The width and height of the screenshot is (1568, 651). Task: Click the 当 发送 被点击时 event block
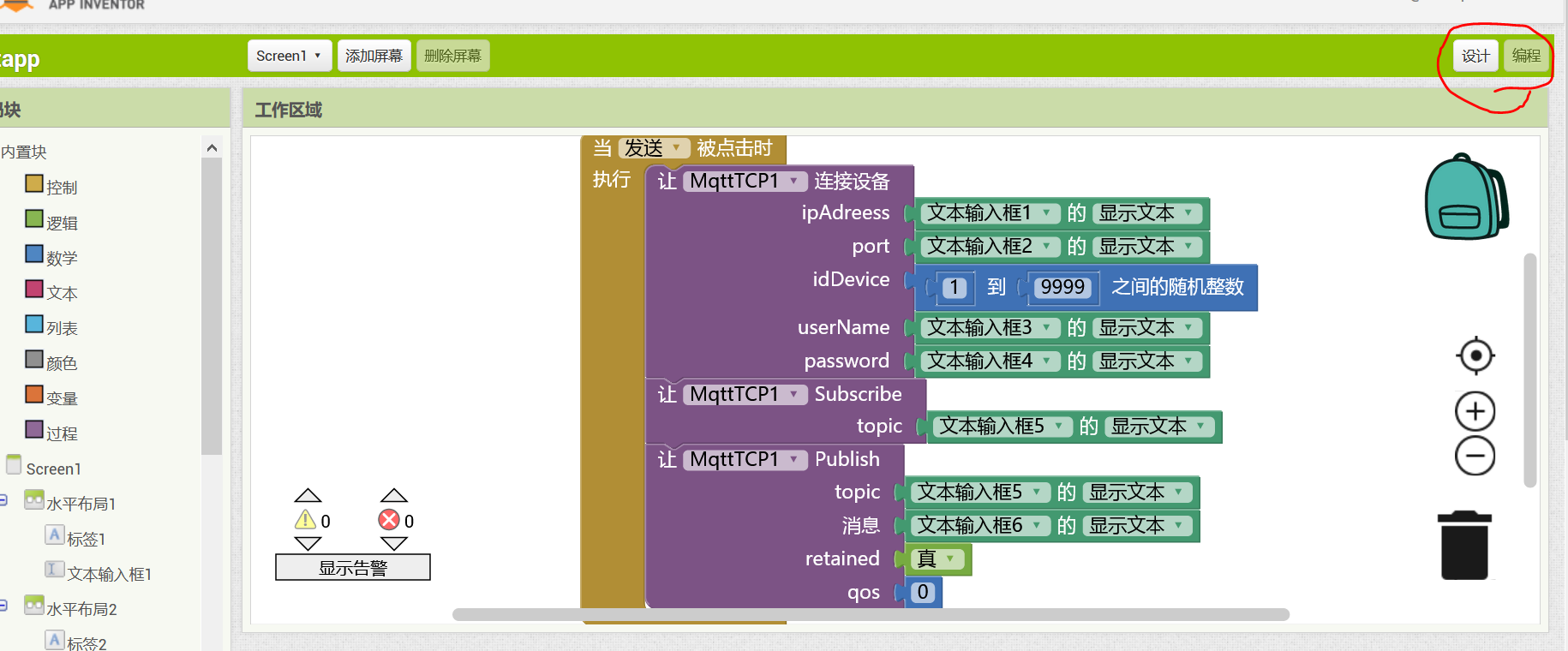tap(683, 148)
